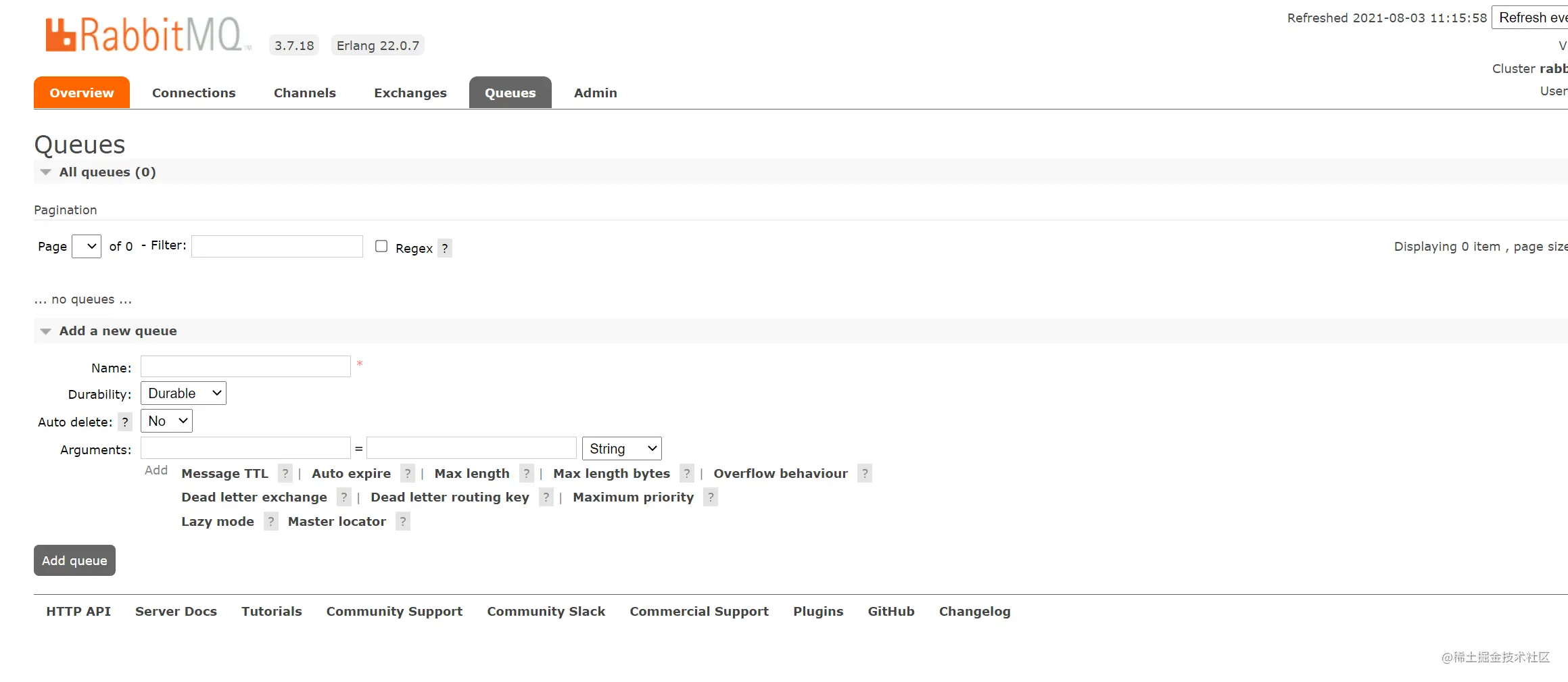Click the RabbitMQ logo
Image resolution: width=1568 pixels, height=682 pixels.
pyautogui.click(x=147, y=34)
